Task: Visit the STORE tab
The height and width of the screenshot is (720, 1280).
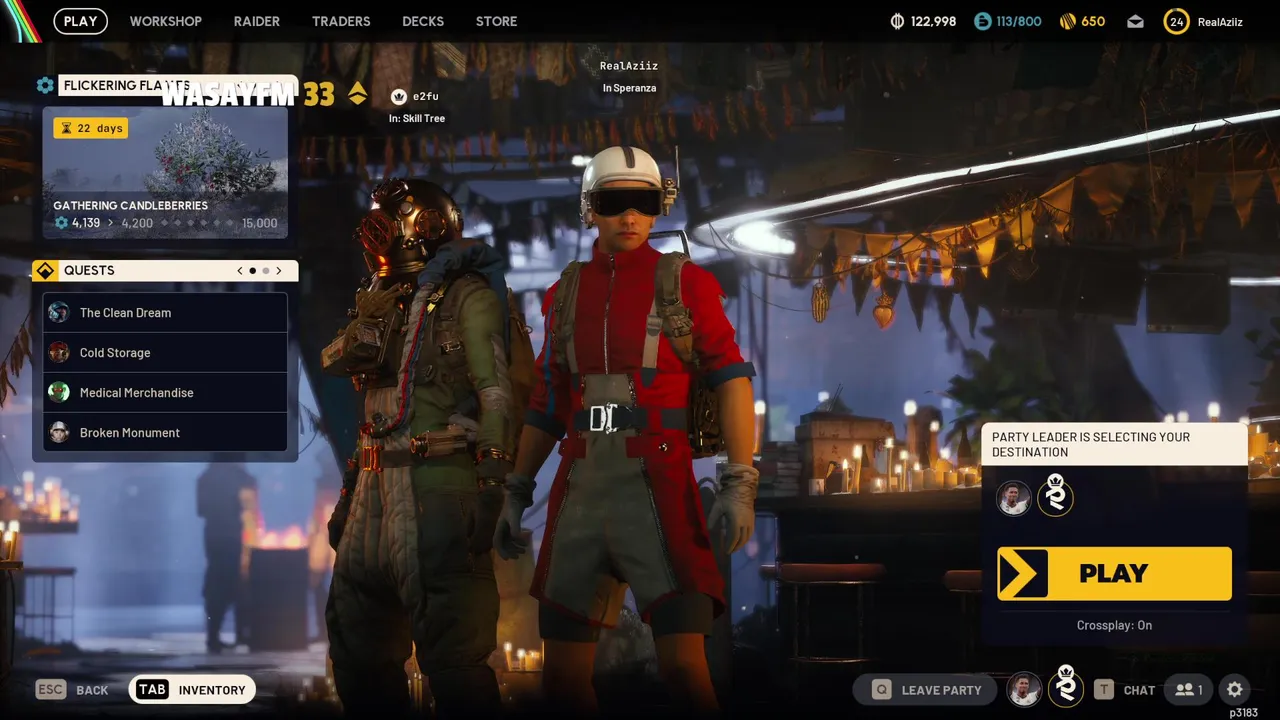Action: [497, 21]
